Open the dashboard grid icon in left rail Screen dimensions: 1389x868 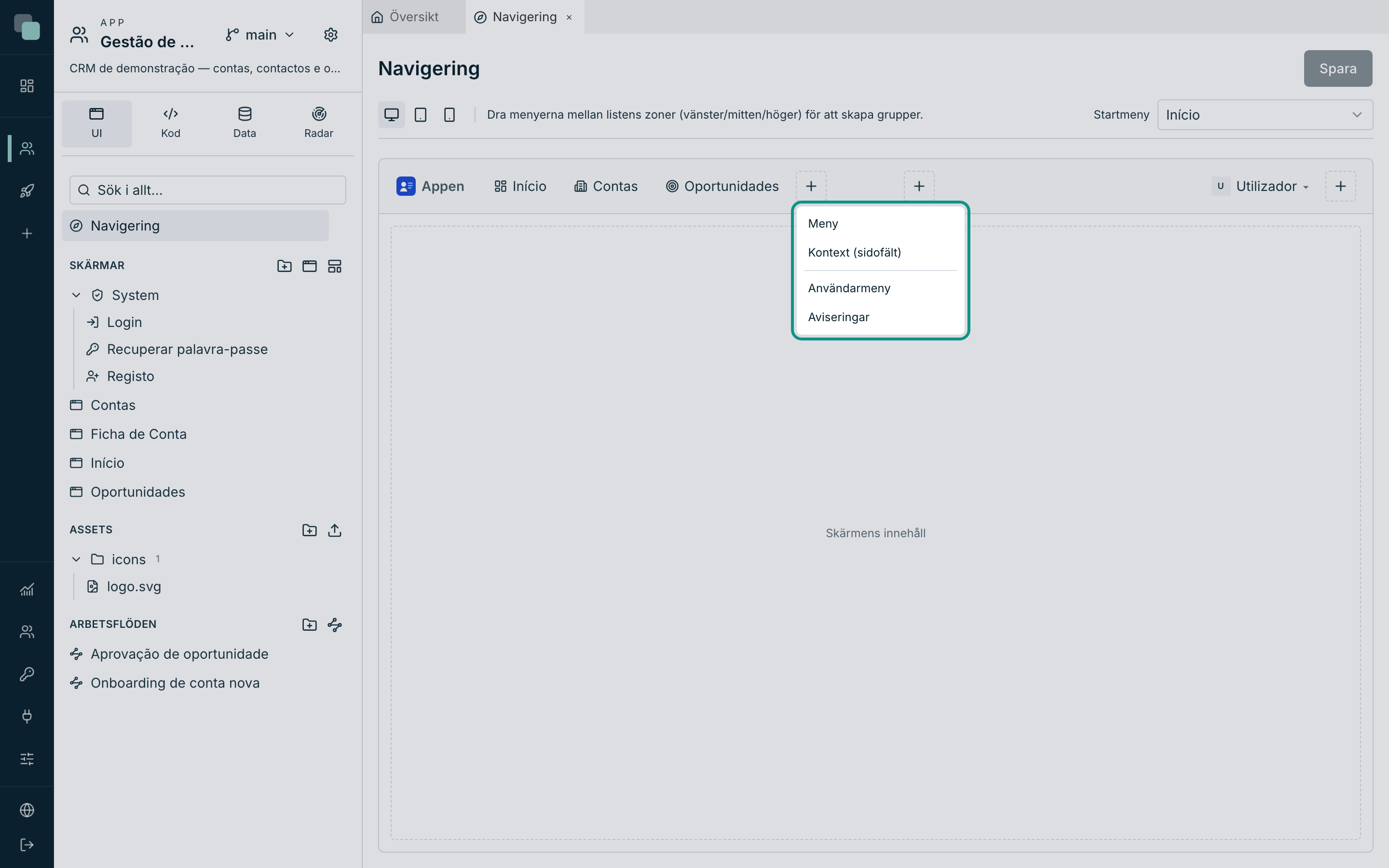(x=27, y=85)
